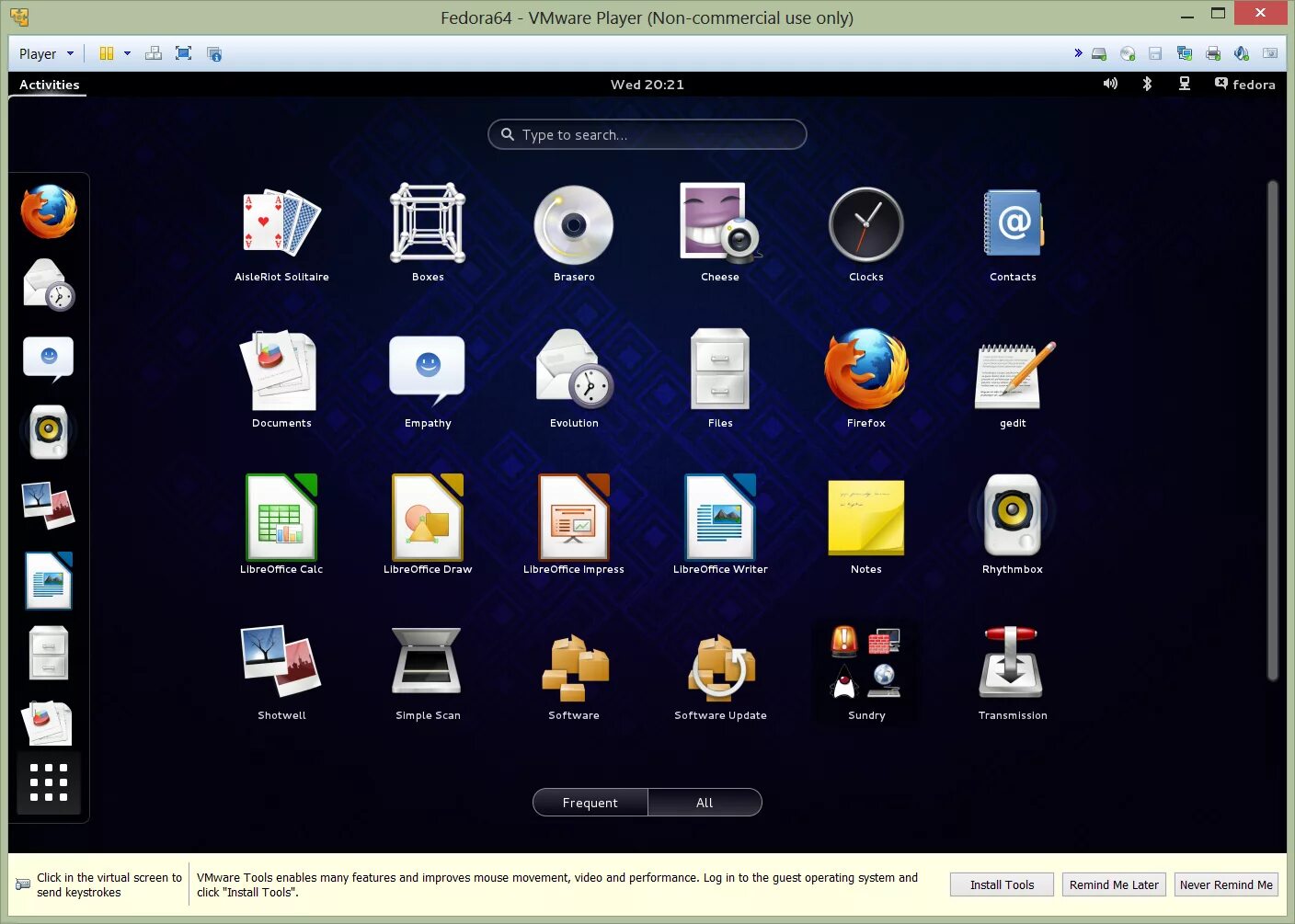Launch Rhythmbox from the app grid
This screenshot has width=1295, height=924.
(x=1013, y=526)
